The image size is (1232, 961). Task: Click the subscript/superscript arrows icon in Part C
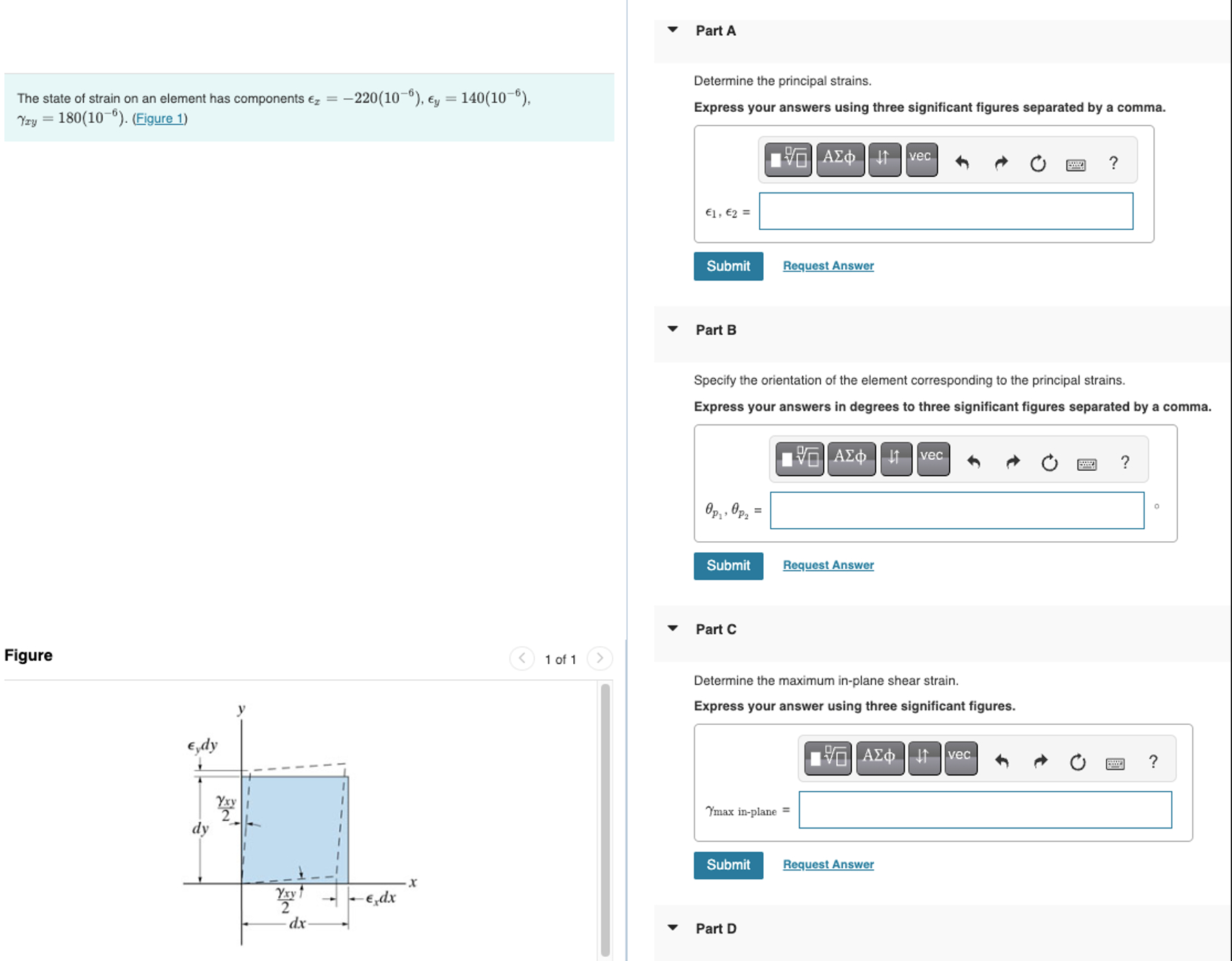coord(924,757)
